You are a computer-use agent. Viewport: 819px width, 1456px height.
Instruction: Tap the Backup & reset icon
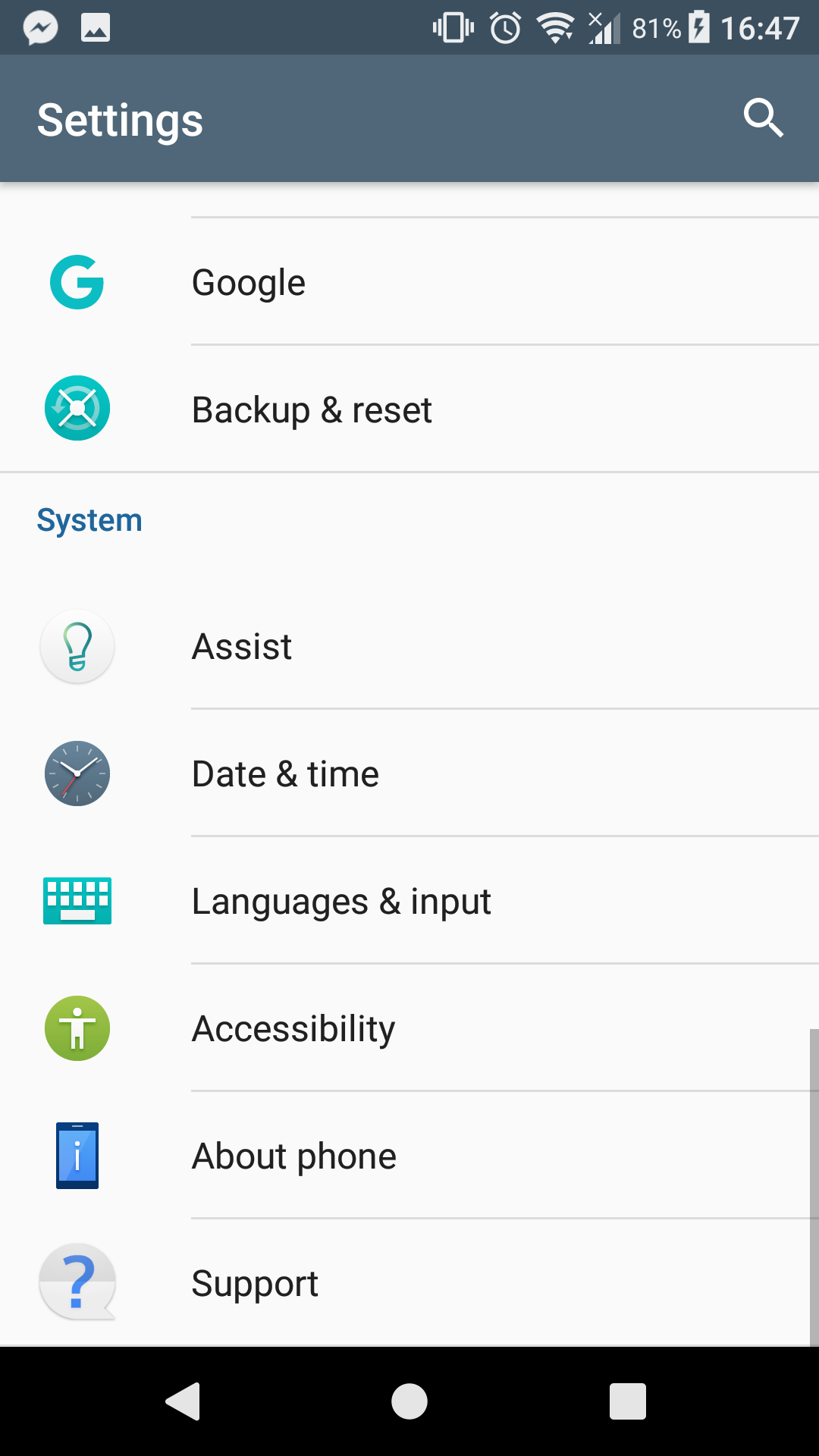[x=77, y=409]
